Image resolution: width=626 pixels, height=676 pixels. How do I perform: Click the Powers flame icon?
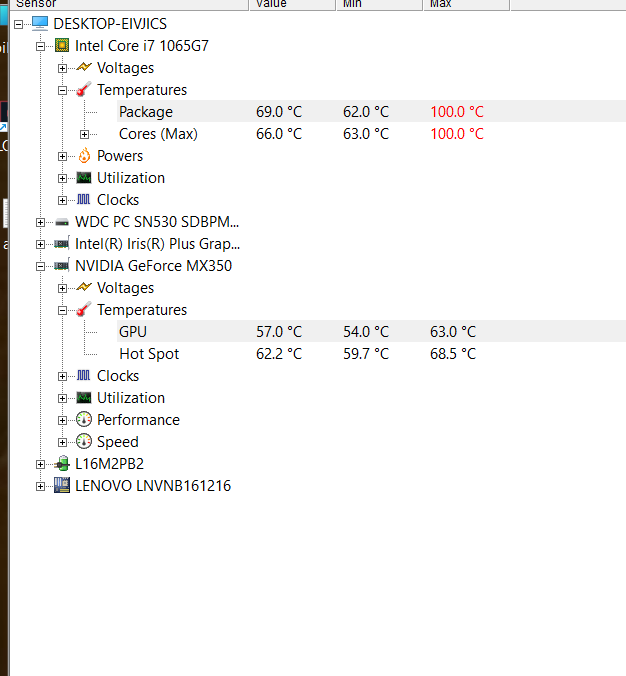(84, 155)
